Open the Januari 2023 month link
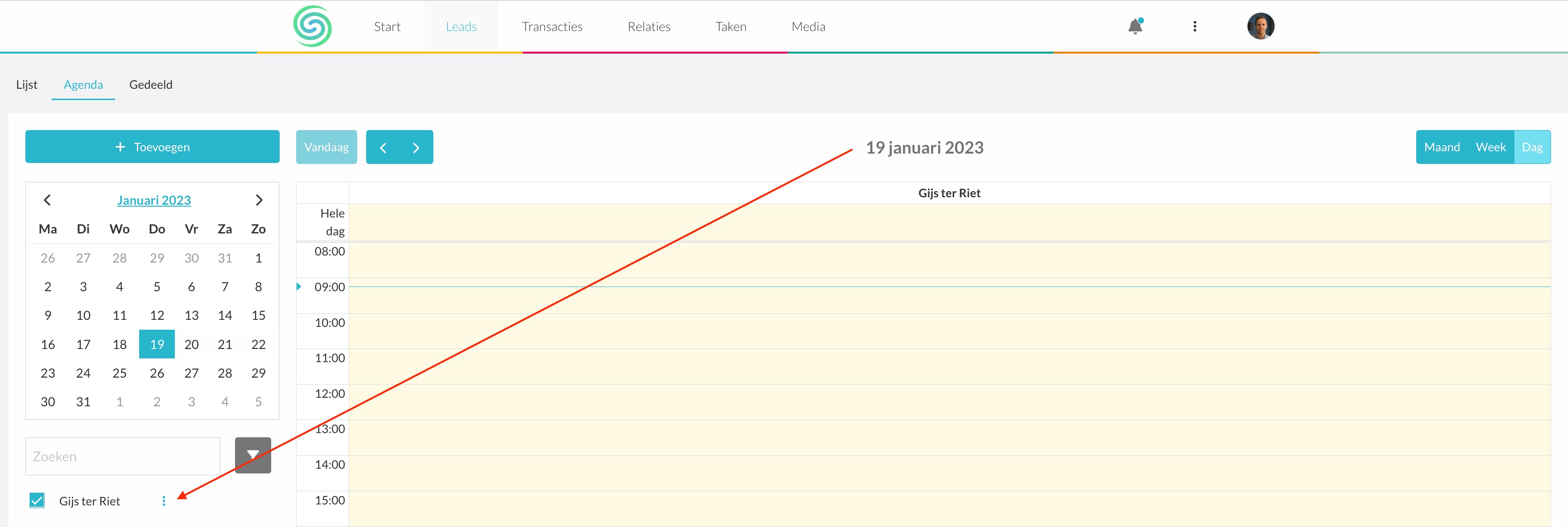This screenshot has height=527, width=1568. coord(154,200)
